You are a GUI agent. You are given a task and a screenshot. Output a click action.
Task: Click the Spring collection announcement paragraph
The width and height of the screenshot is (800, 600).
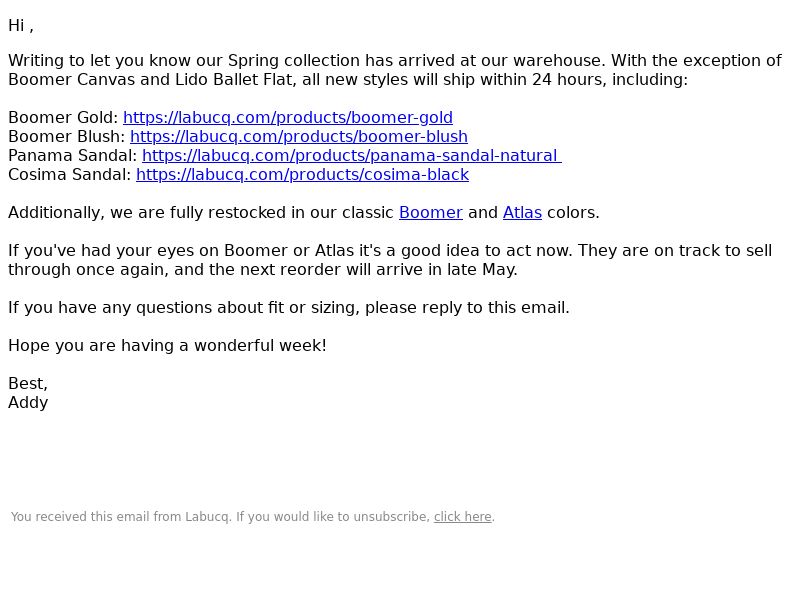395,70
